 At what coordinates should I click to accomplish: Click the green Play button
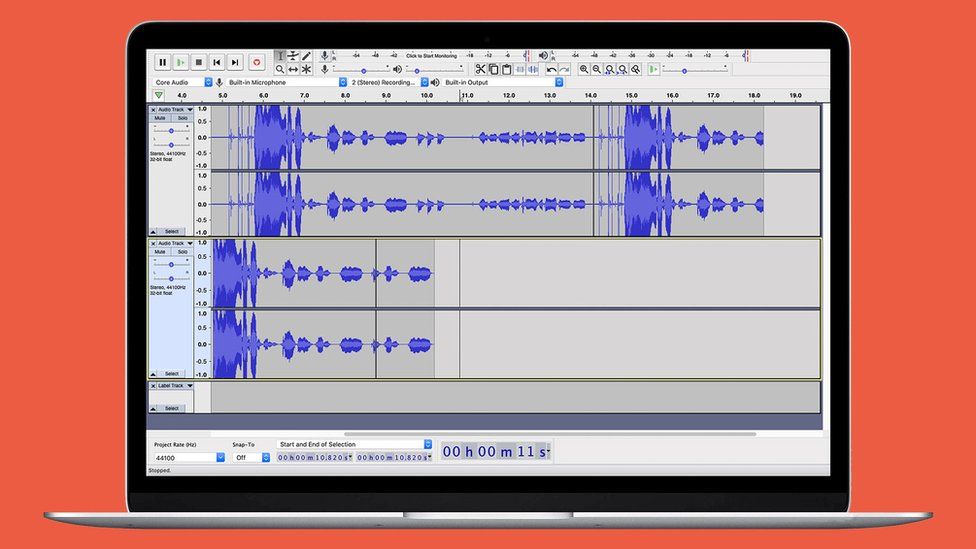coord(181,62)
